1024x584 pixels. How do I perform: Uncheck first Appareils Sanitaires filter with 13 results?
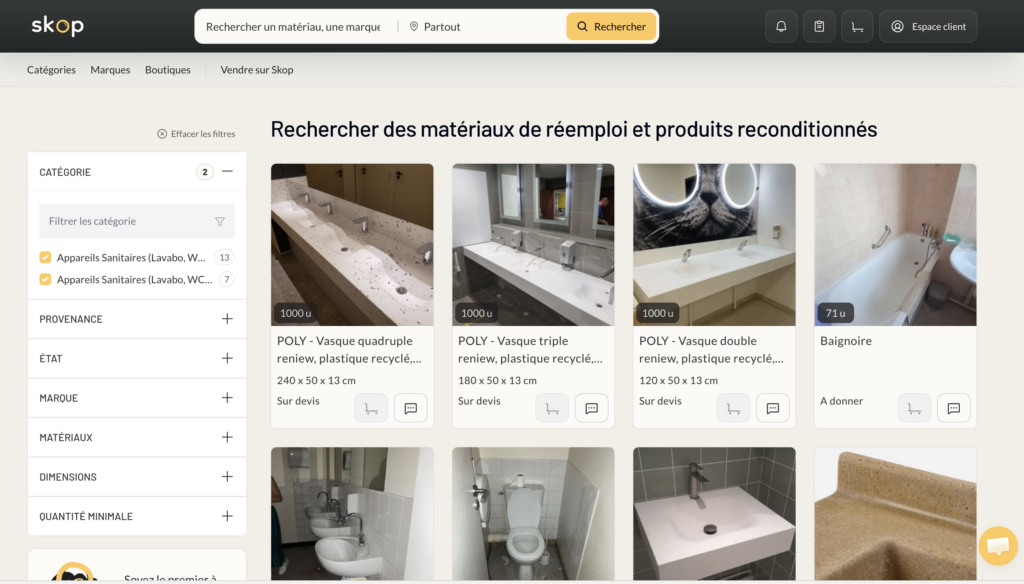45,257
